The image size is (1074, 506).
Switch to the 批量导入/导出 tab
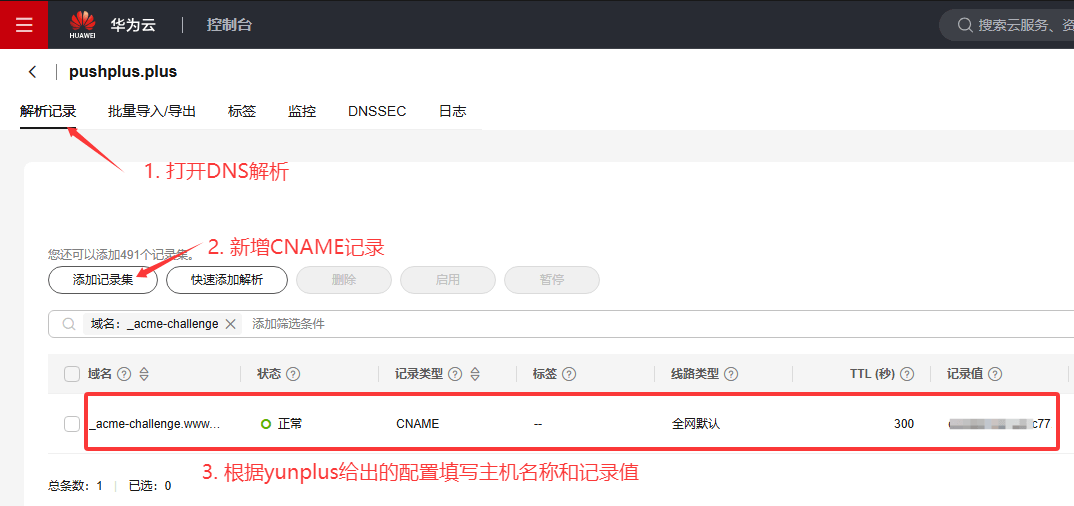(x=152, y=111)
